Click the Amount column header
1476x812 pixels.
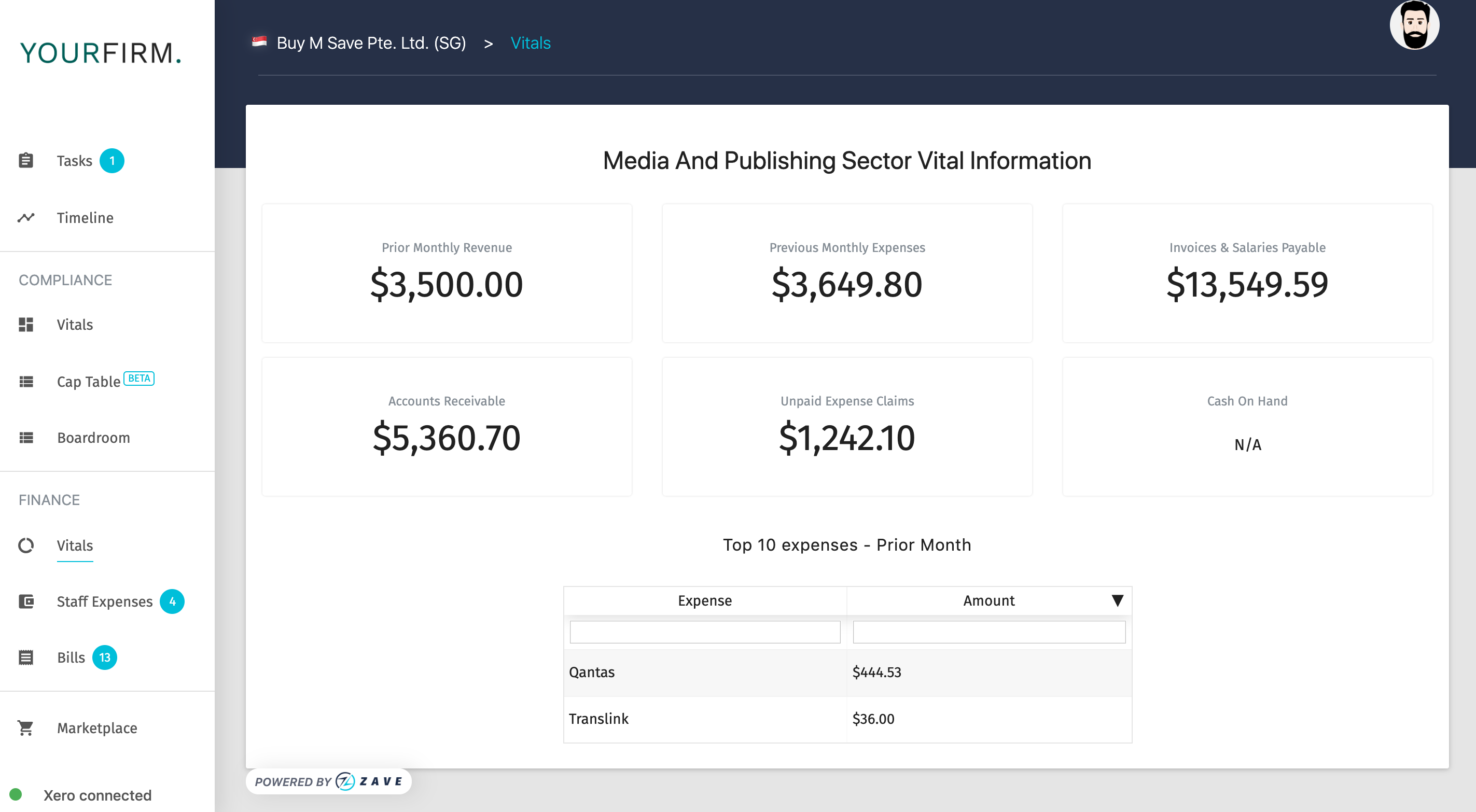pos(988,600)
